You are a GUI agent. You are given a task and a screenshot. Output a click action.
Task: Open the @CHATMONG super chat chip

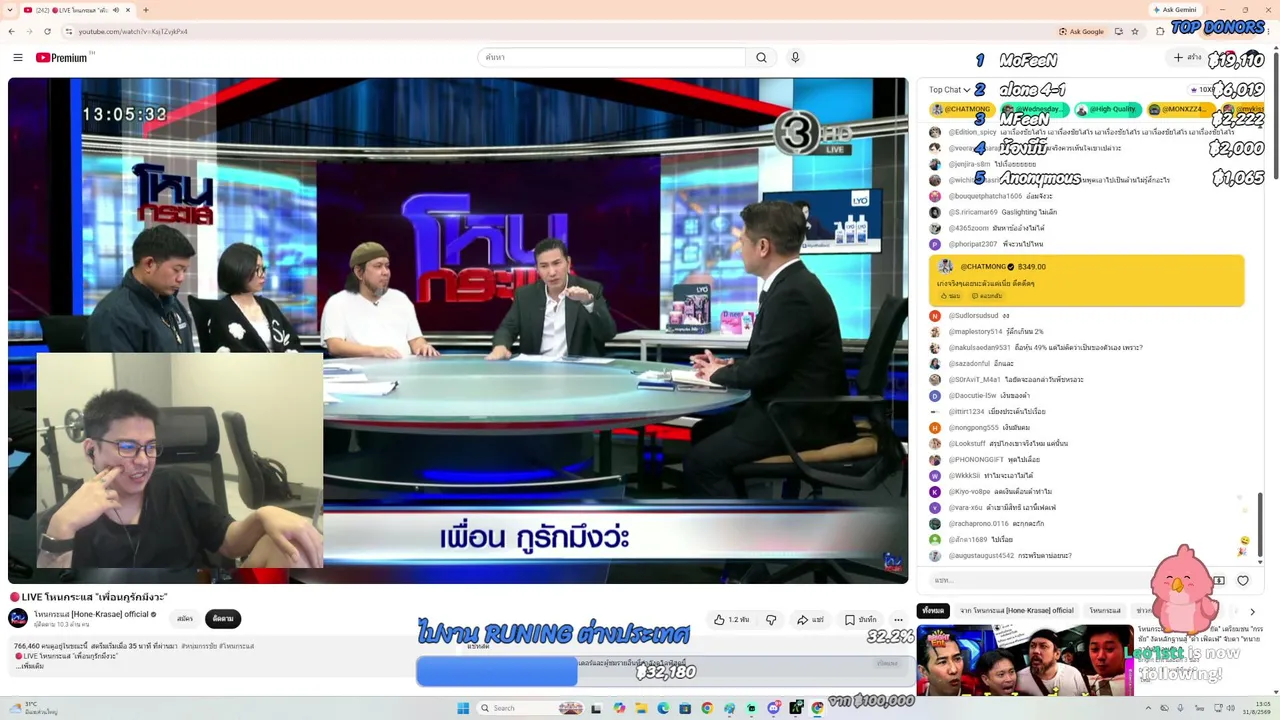coord(962,109)
